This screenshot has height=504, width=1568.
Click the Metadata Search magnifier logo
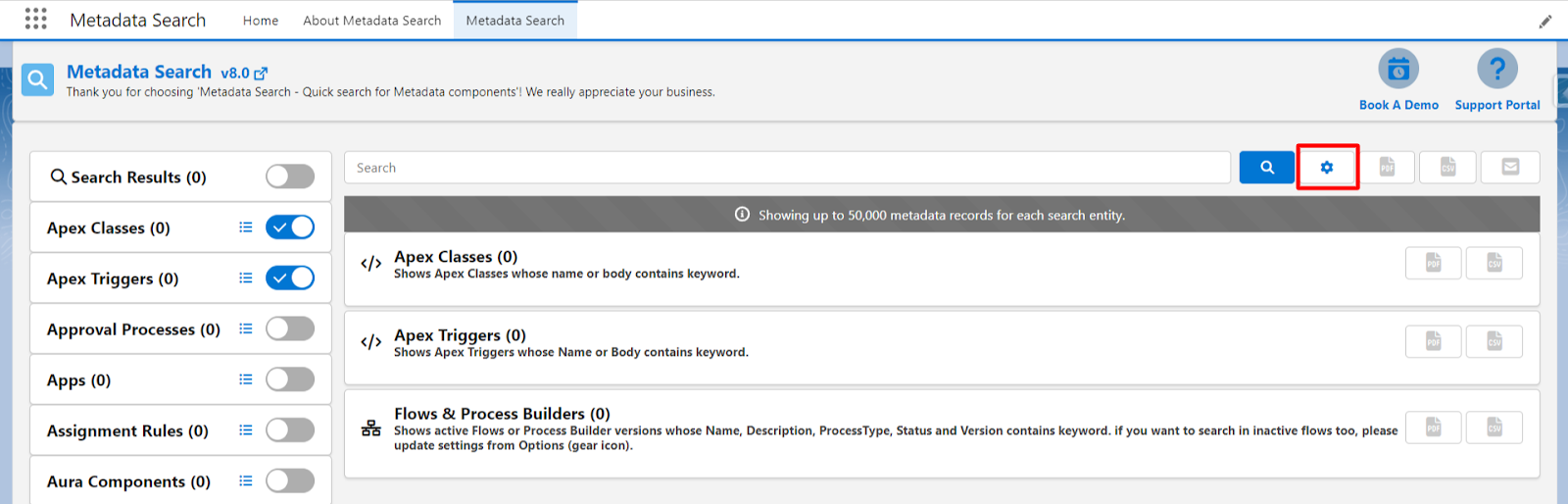click(x=37, y=79)
